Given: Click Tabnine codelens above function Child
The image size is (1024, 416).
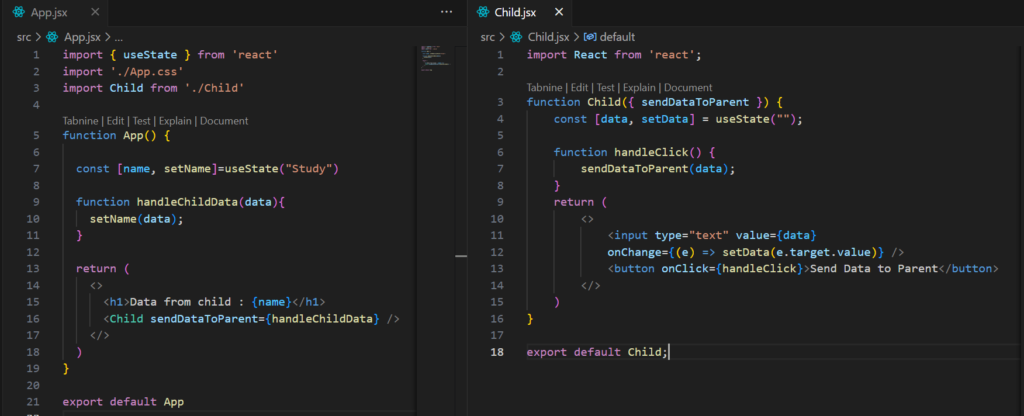Looking at the screenshot, I should [545, 88].
